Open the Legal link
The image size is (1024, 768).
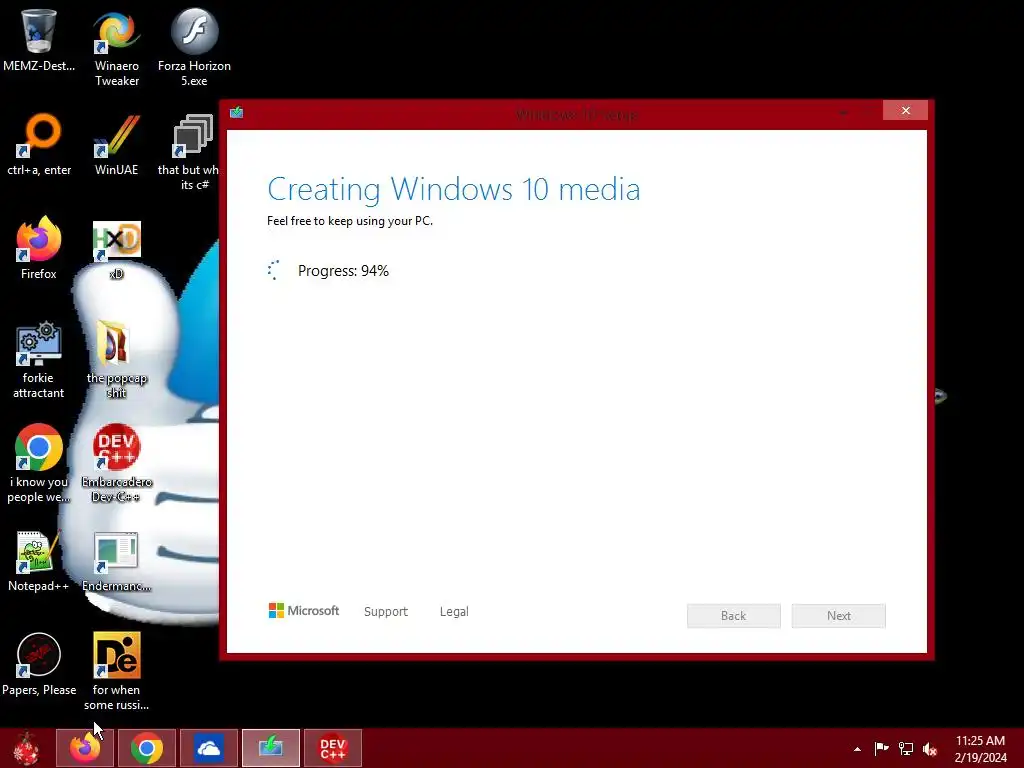454,611
